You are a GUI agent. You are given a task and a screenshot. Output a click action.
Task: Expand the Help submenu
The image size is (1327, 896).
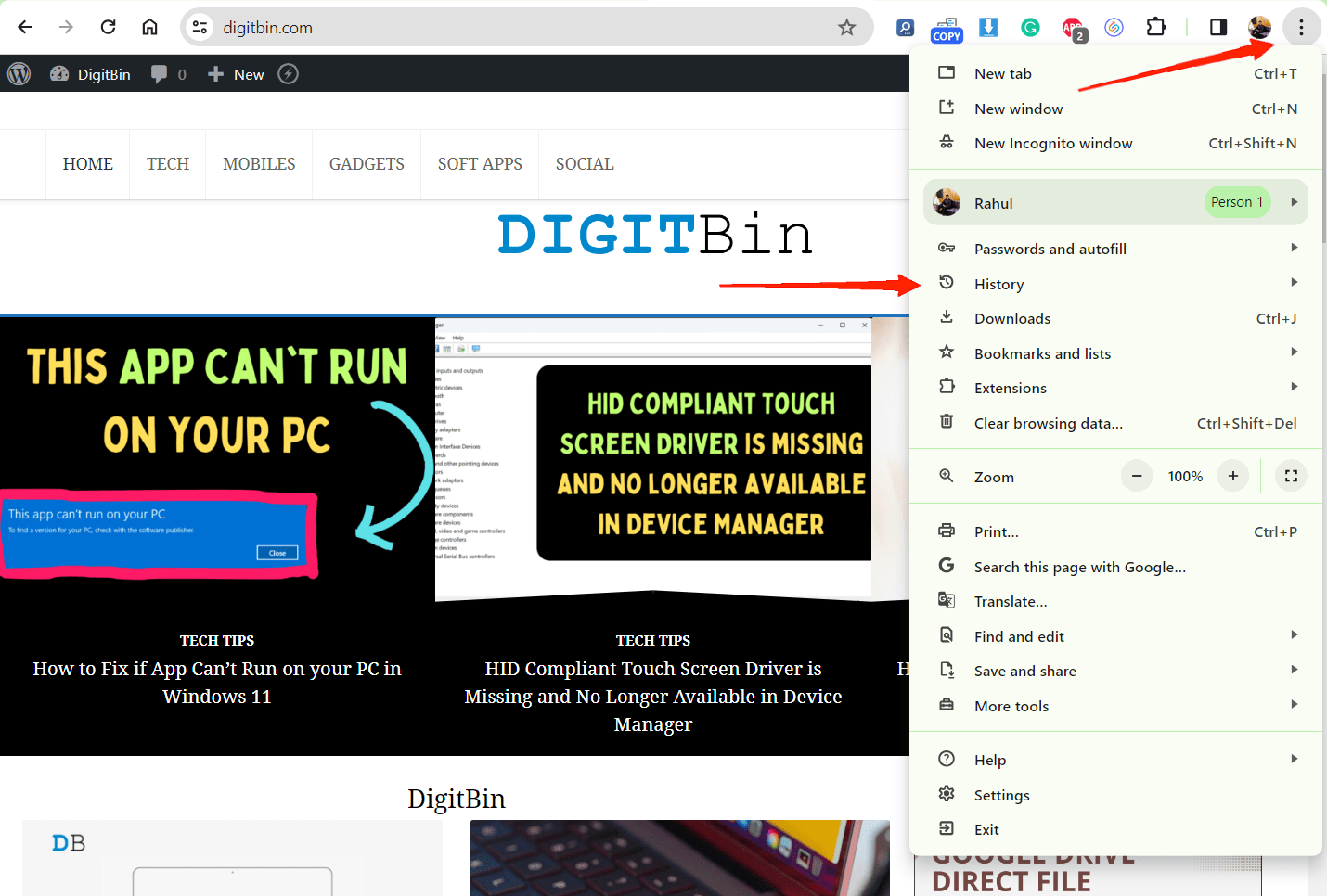click(x=1115, y=760)
